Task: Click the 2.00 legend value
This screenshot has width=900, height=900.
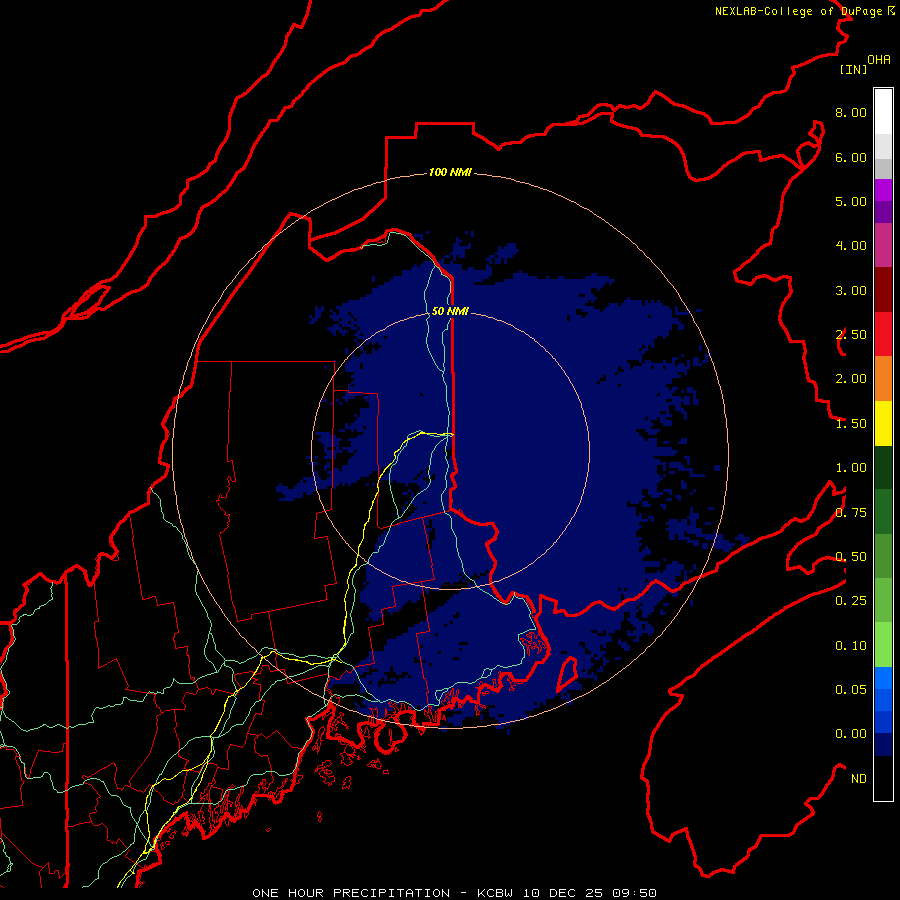Action: coord(851,379)
